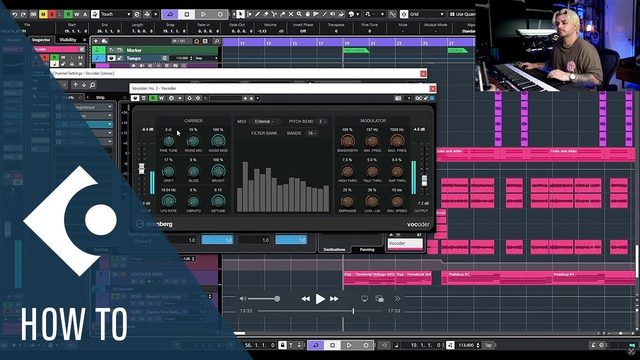Click Channel Settings down arrow
The width and height of the screenshot is (640, 360).
pos(84,85)
